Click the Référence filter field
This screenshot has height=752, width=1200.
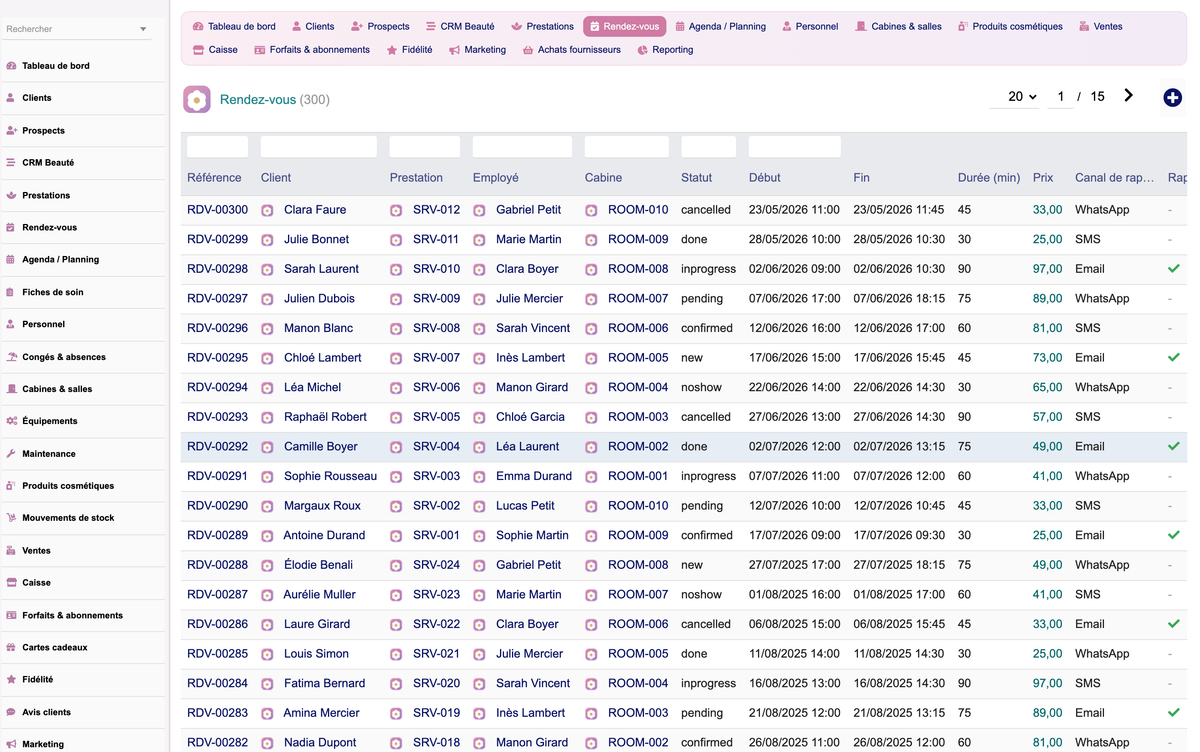[217, 147]
